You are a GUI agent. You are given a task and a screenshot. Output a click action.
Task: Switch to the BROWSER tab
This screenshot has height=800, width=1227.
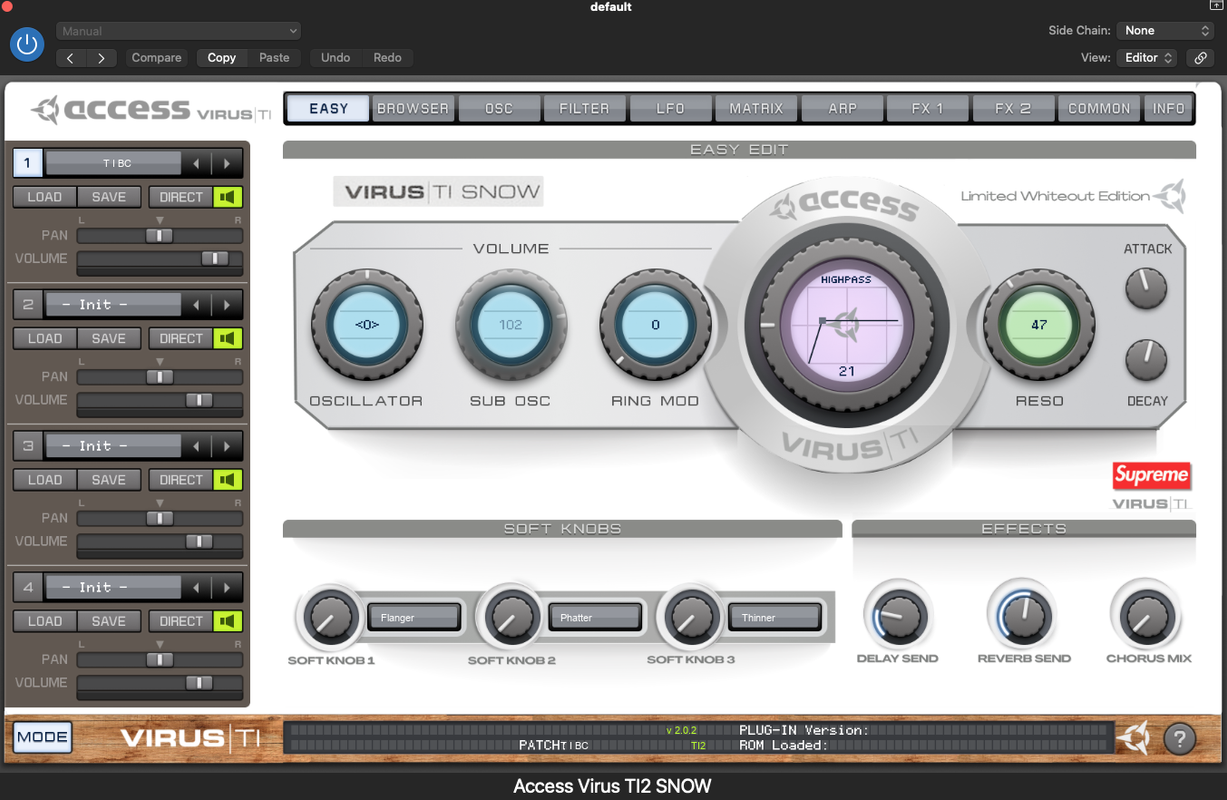413,108
